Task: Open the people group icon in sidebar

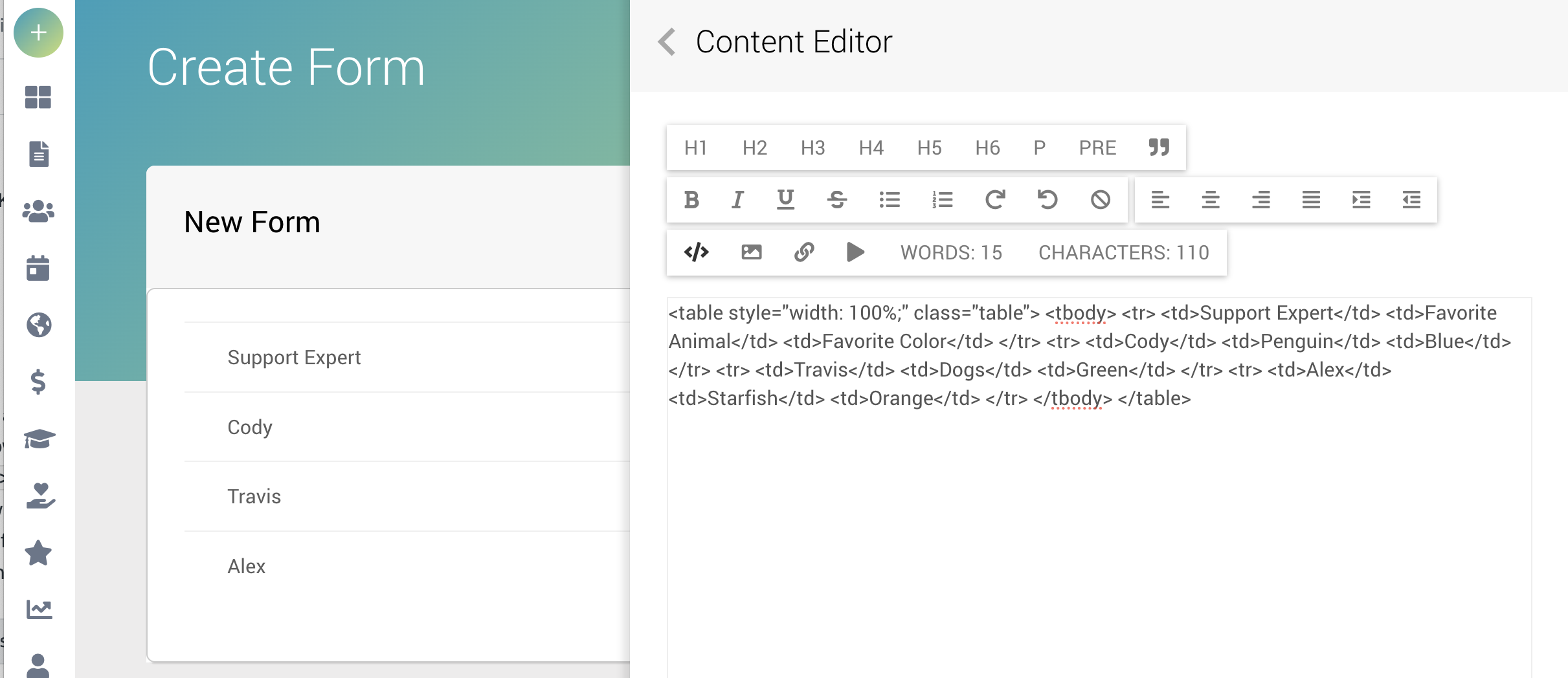Action: pos(38,211)
